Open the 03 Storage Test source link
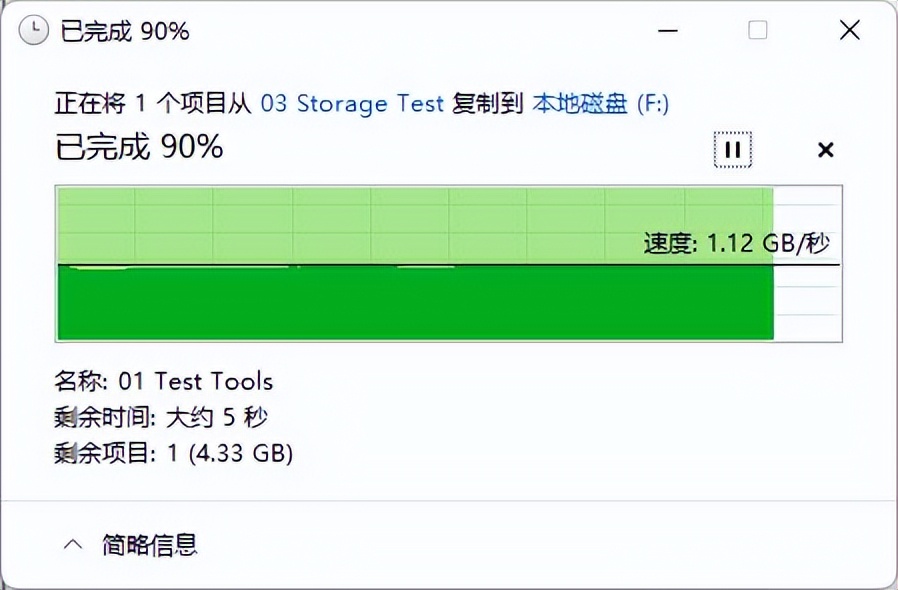898x590 pixels. 352,103
